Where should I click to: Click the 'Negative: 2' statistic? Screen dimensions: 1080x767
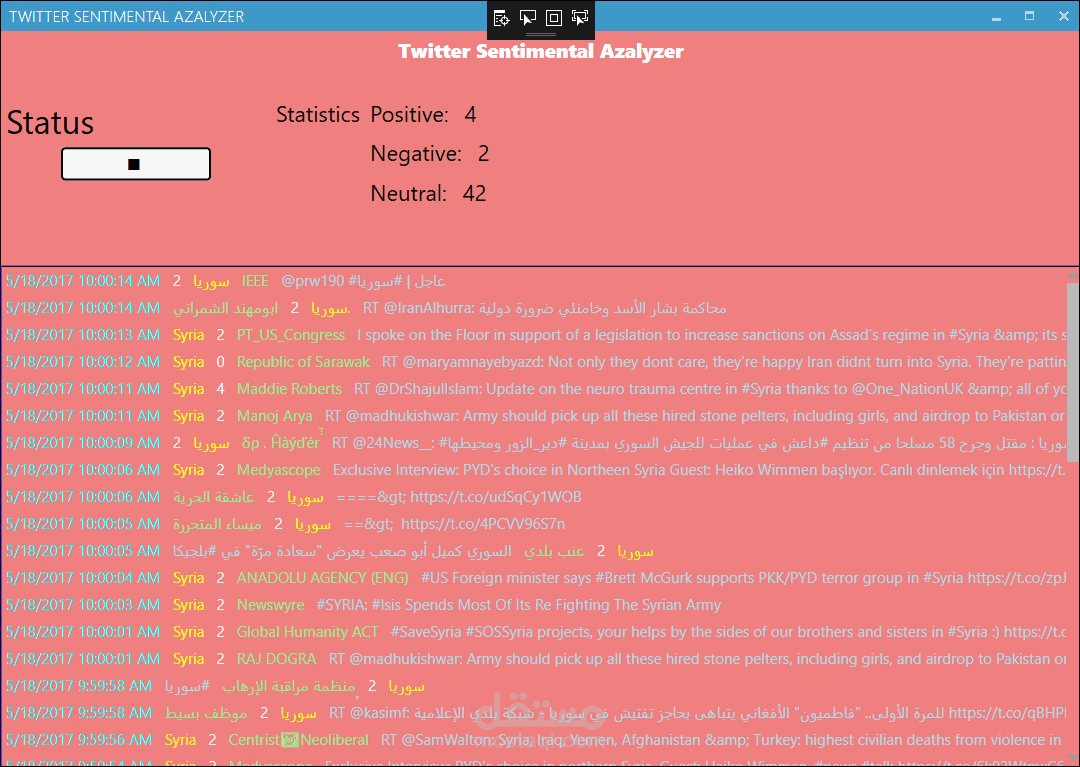click(430, 154)
